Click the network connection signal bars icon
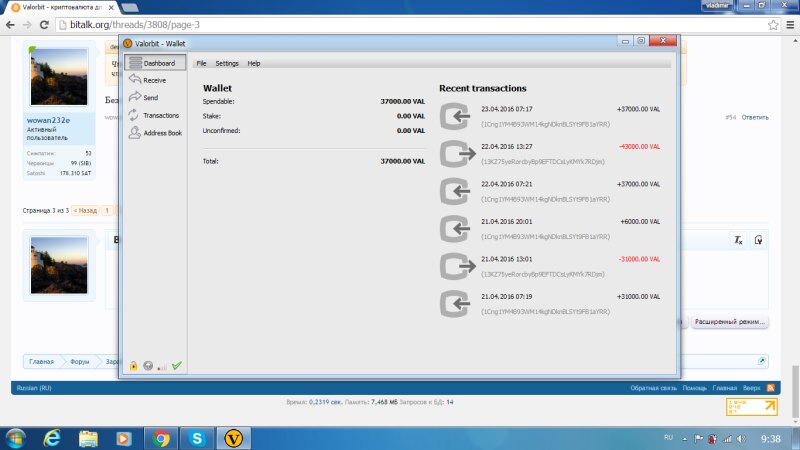This screenshot has width=800, height=450. [162, 367]
